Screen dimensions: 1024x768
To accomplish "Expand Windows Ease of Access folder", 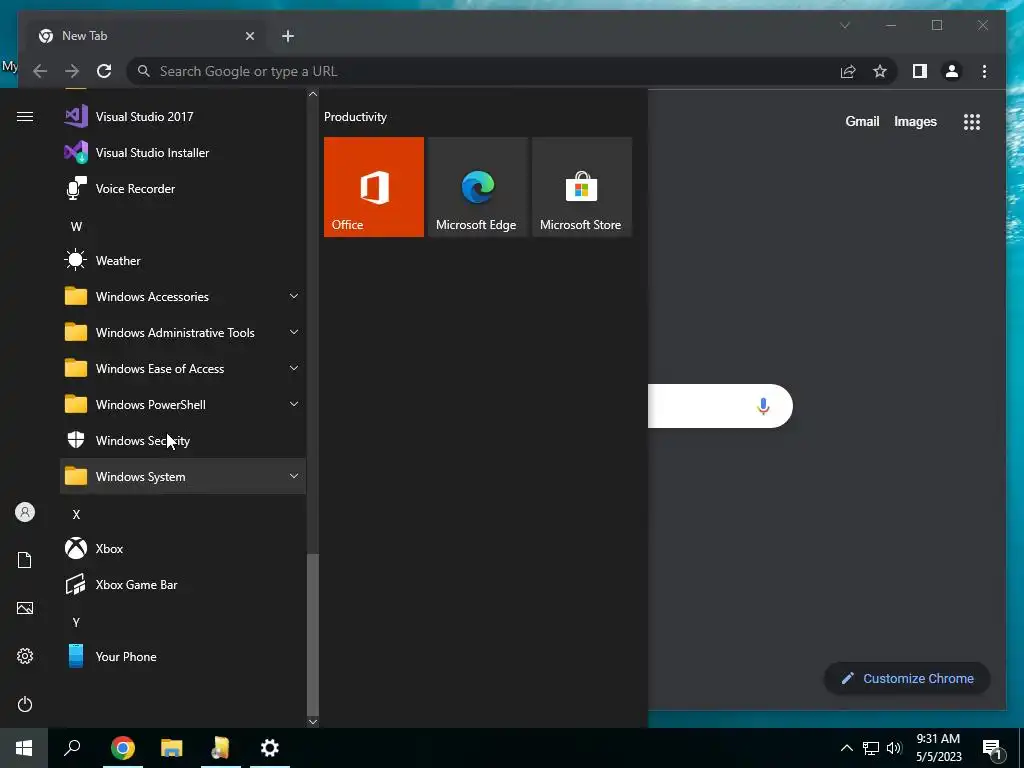I will [x=183, y=368].
